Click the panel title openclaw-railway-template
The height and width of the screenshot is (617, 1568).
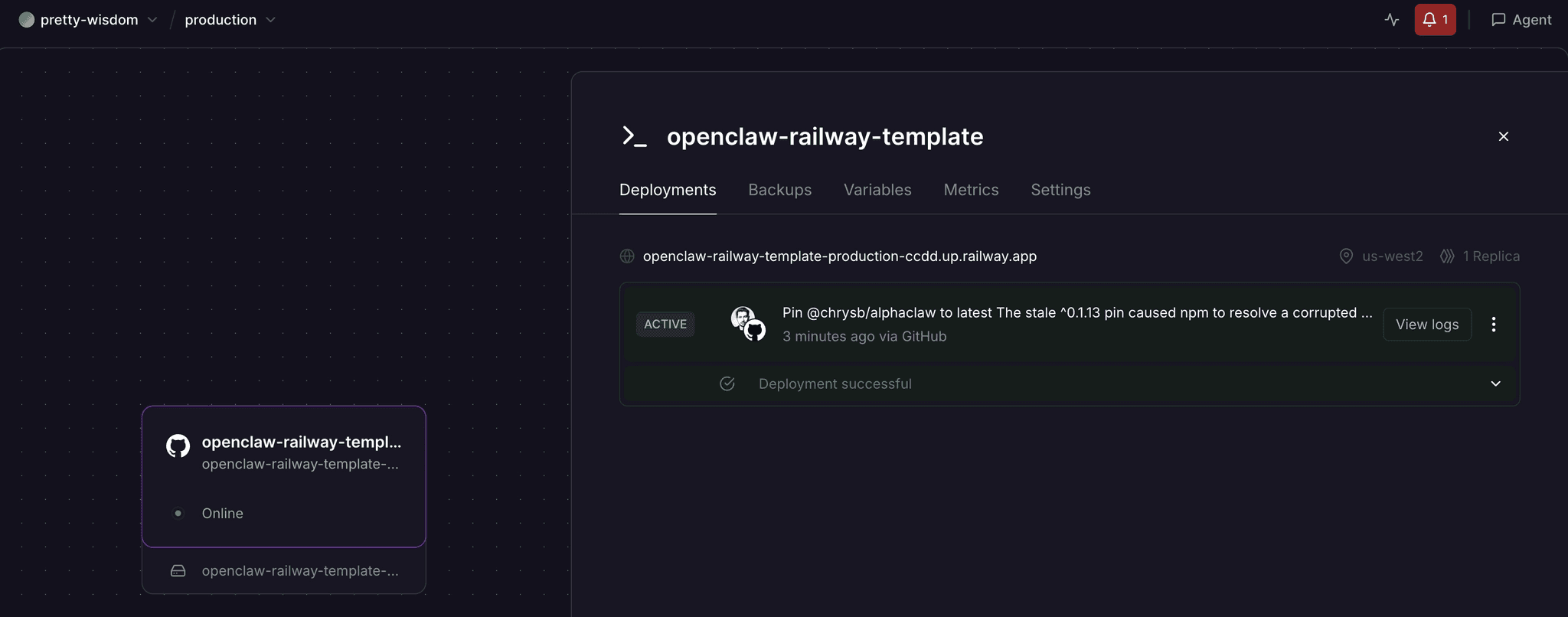pos(825,136)
